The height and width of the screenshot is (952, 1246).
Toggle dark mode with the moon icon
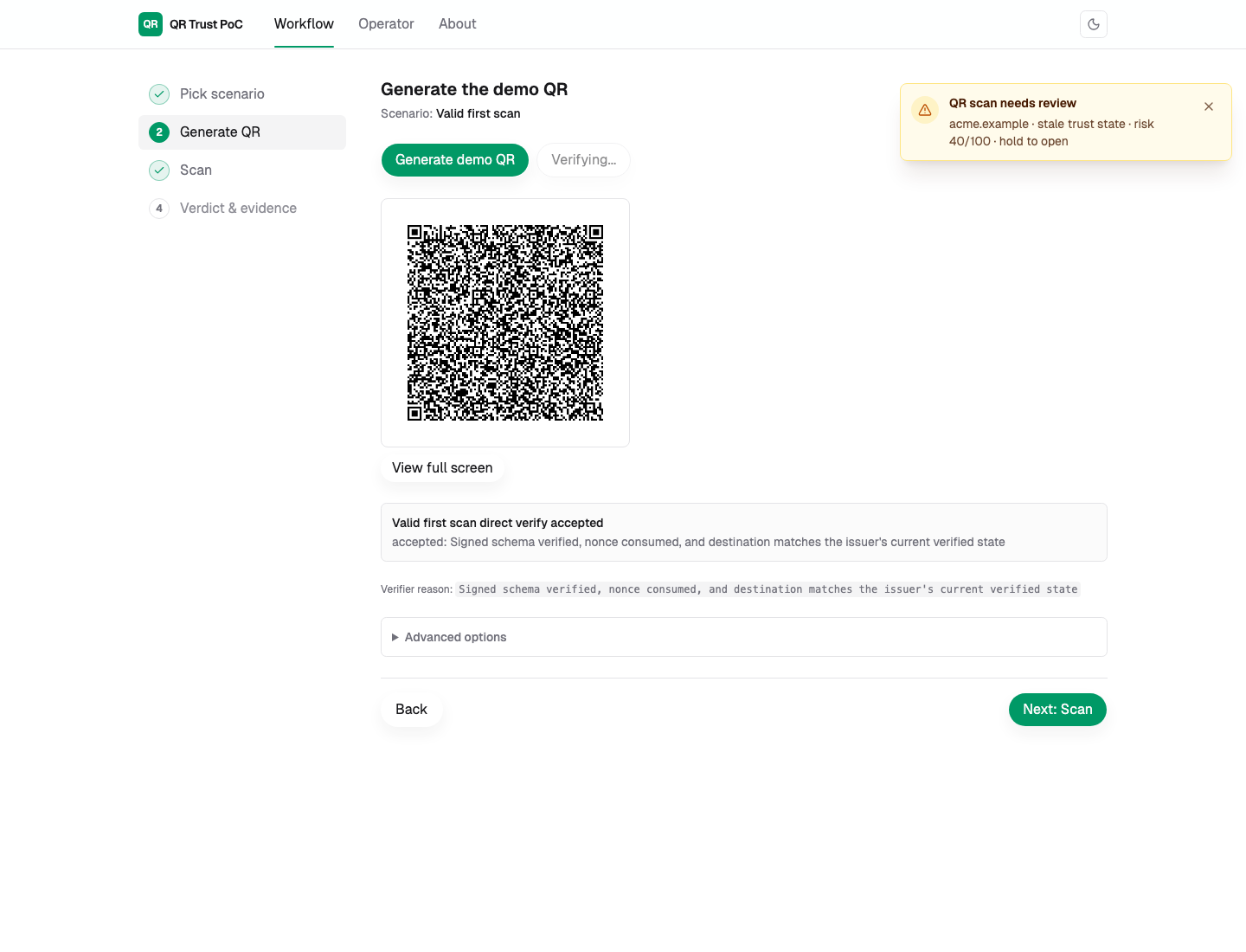1094,24
